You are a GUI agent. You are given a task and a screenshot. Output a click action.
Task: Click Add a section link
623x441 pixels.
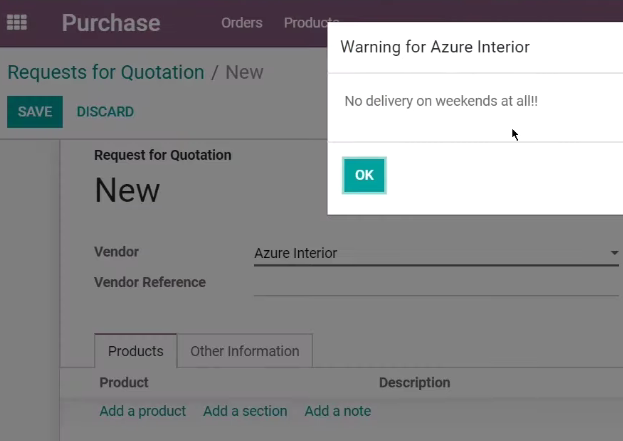[x=245, y=411]
